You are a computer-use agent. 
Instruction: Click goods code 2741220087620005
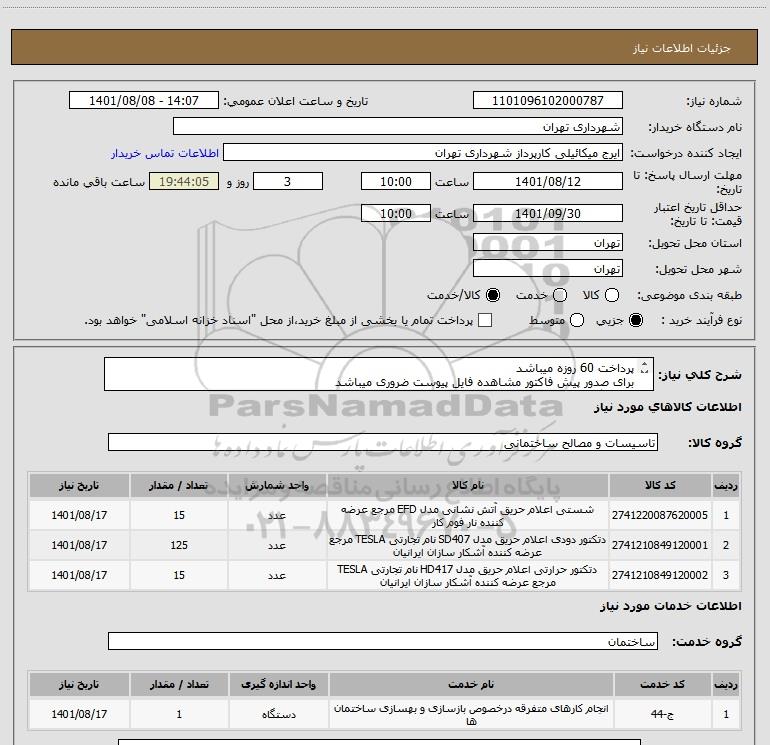pyautogui.click(x=660, y=515)
